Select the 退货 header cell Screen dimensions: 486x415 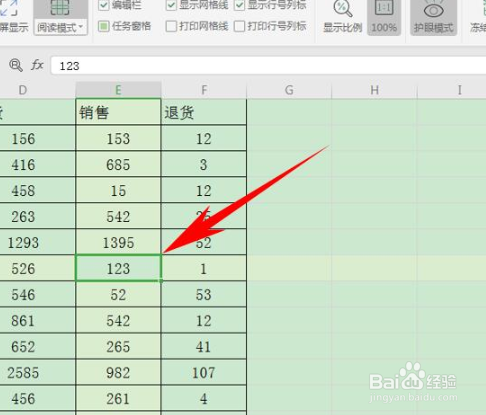[204, 112]
